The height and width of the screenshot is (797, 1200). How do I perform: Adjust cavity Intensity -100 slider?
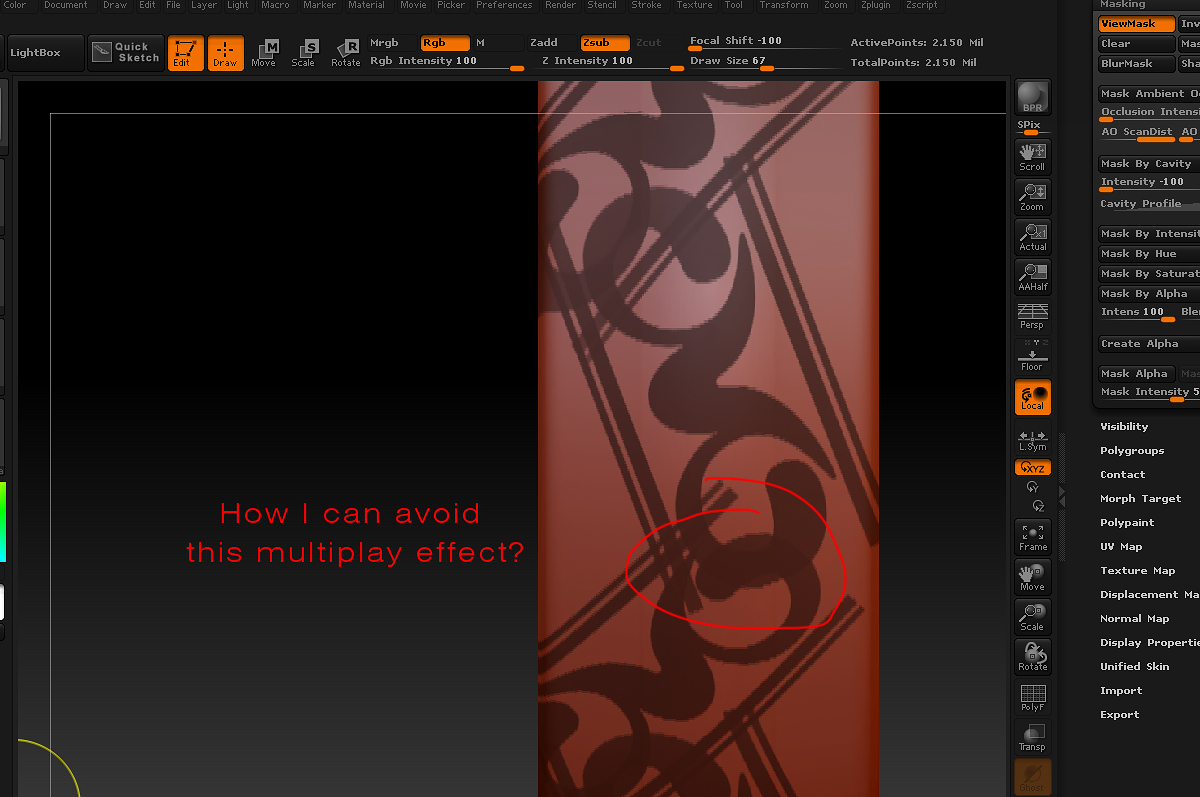1149,183
